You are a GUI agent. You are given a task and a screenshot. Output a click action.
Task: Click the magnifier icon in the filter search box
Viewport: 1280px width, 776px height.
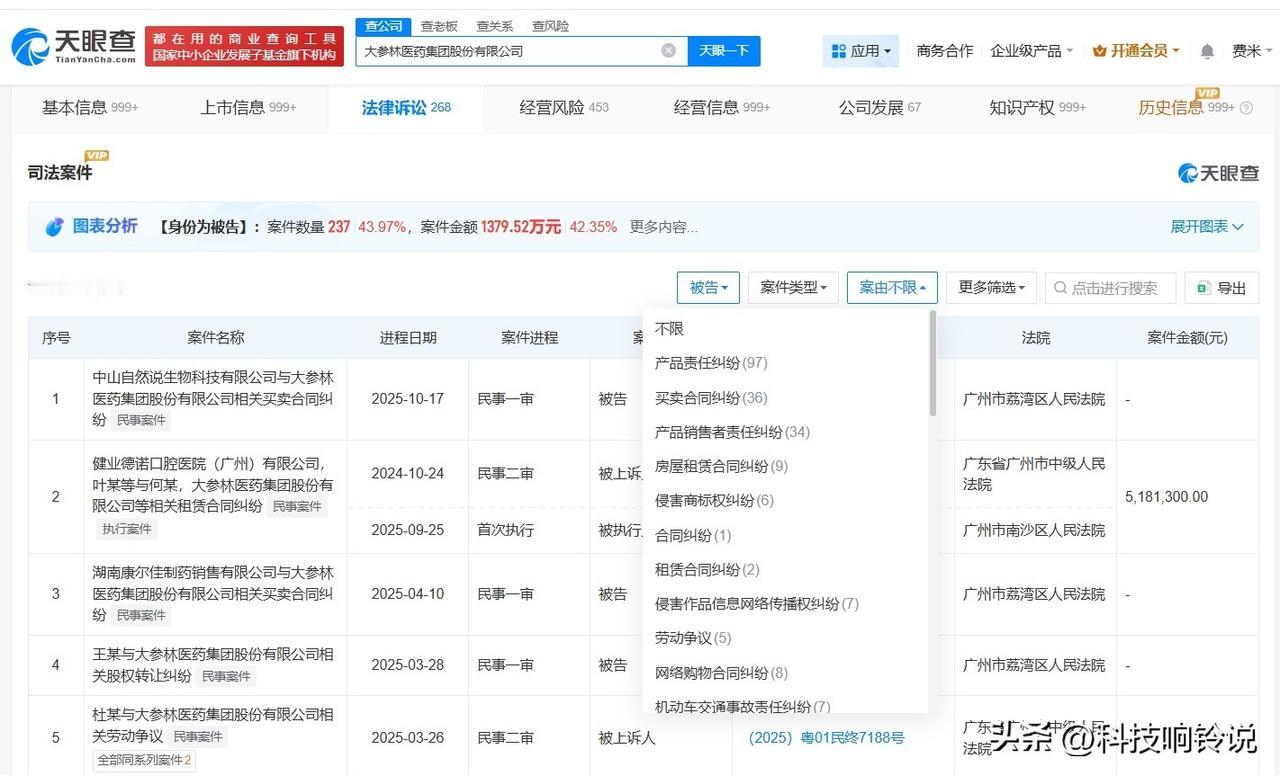coord(1059,288)
